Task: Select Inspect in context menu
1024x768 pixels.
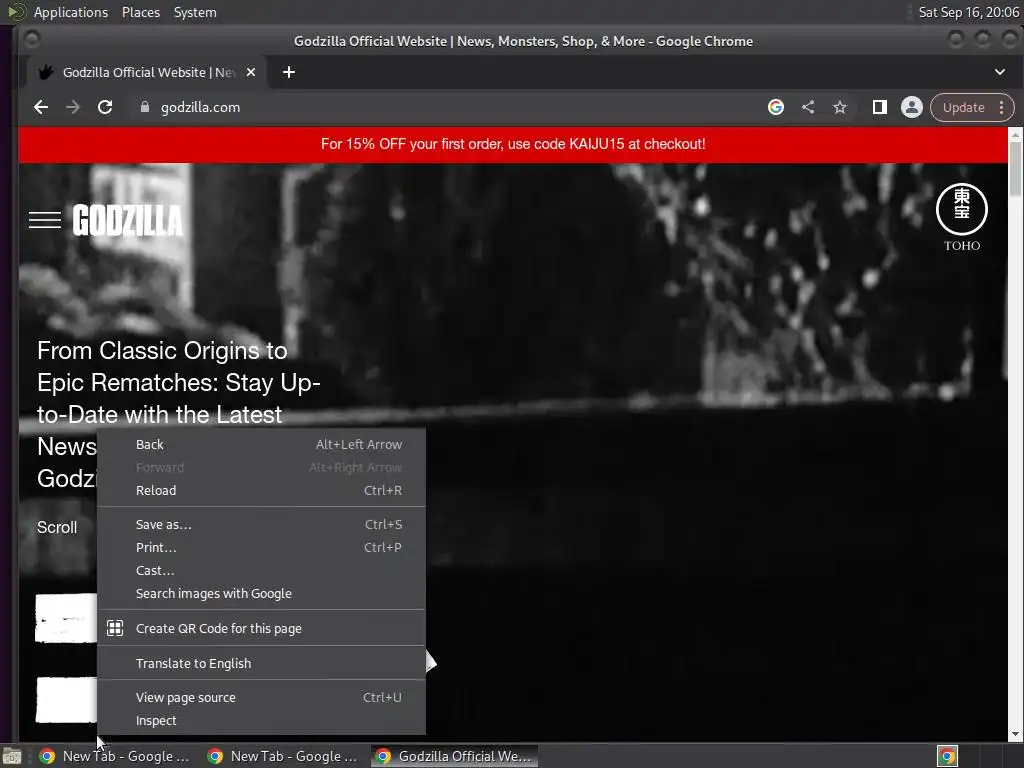Action: point(261,720)
